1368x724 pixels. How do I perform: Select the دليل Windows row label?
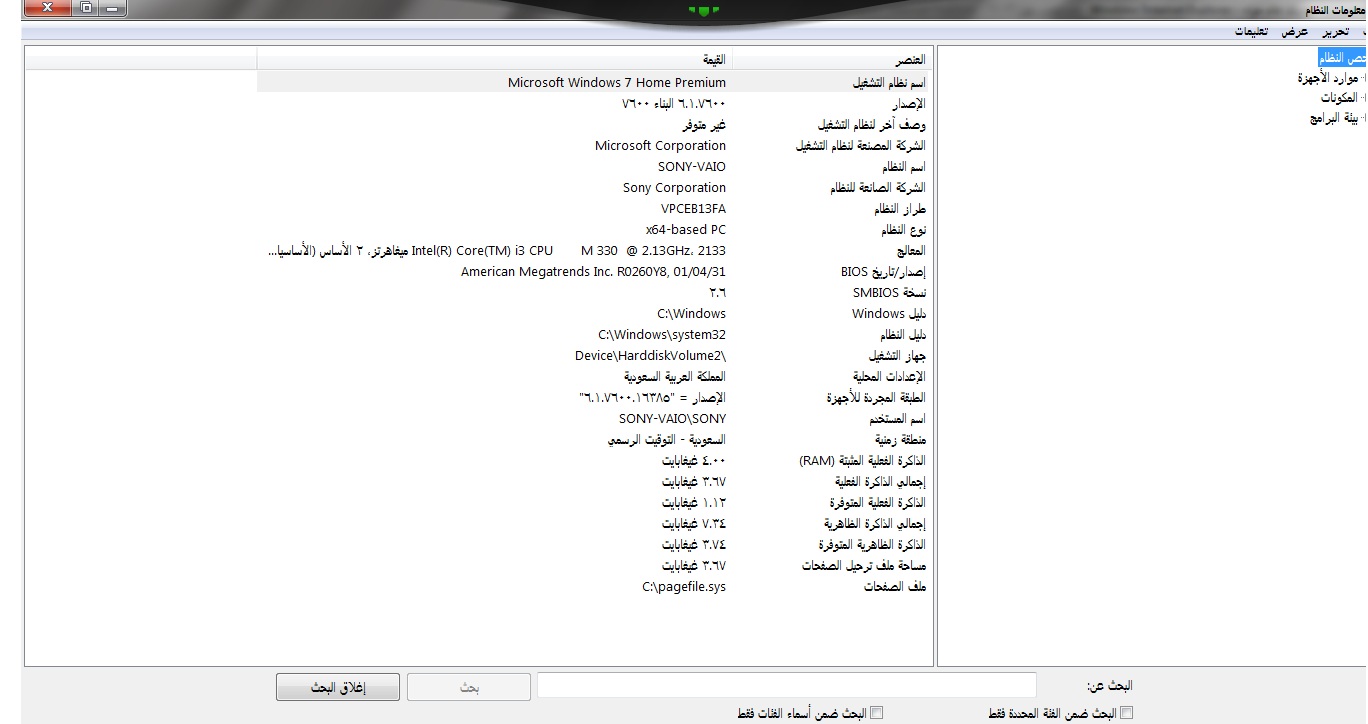[889, 314]
